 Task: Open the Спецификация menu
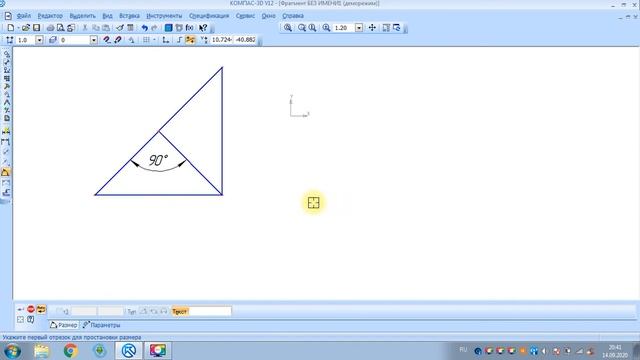coord(209,16)
